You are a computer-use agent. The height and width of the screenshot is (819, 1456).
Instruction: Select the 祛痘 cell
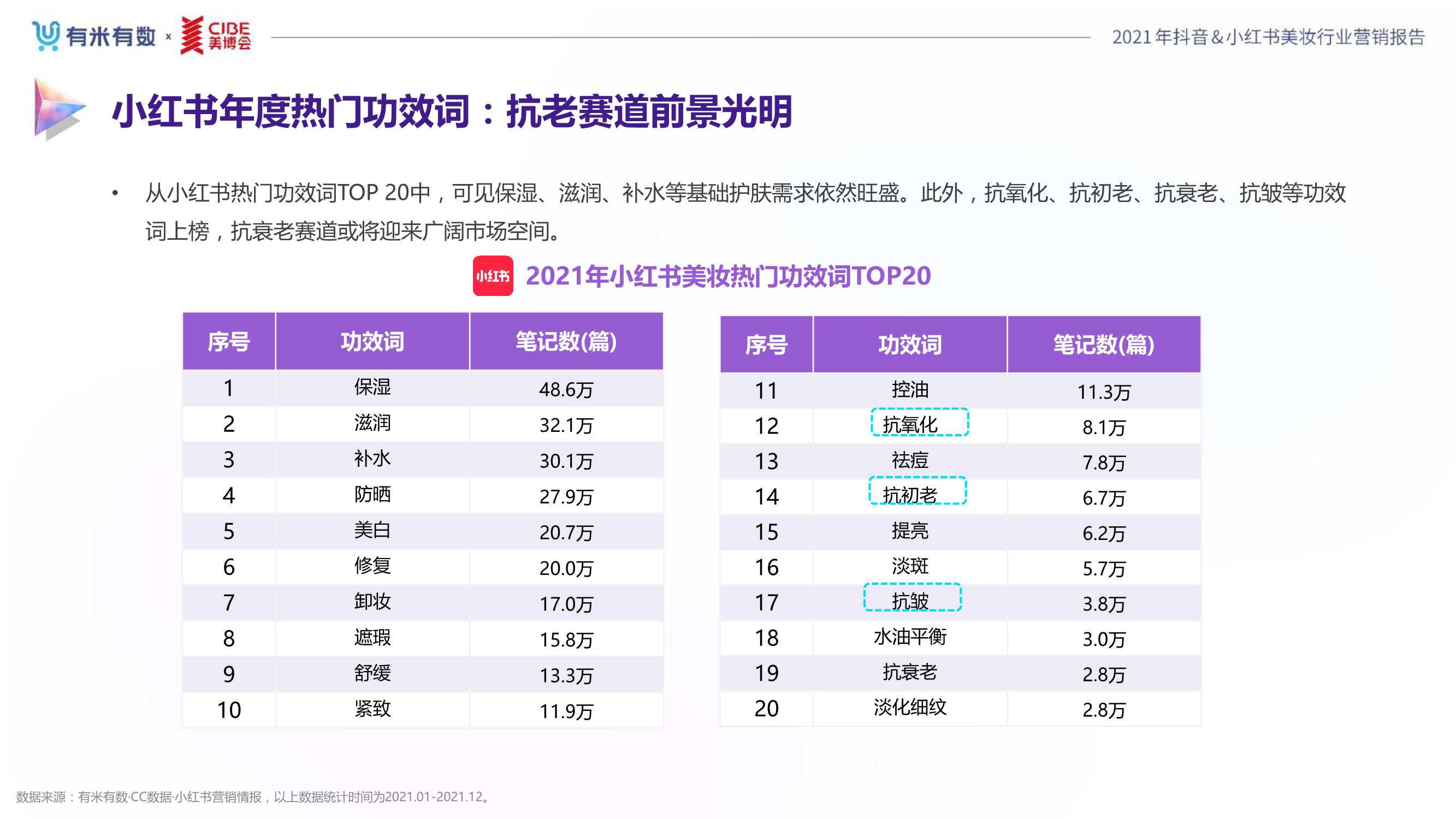[910, 460]
